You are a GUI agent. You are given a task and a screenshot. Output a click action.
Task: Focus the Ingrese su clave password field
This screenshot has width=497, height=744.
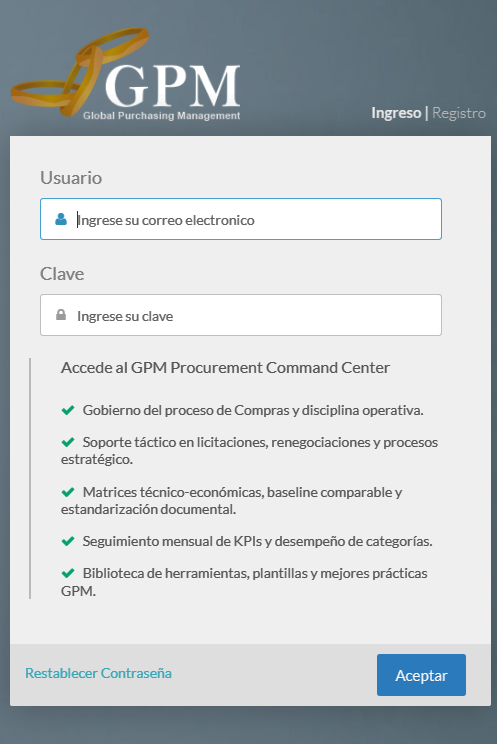click(x=241, y=315)
